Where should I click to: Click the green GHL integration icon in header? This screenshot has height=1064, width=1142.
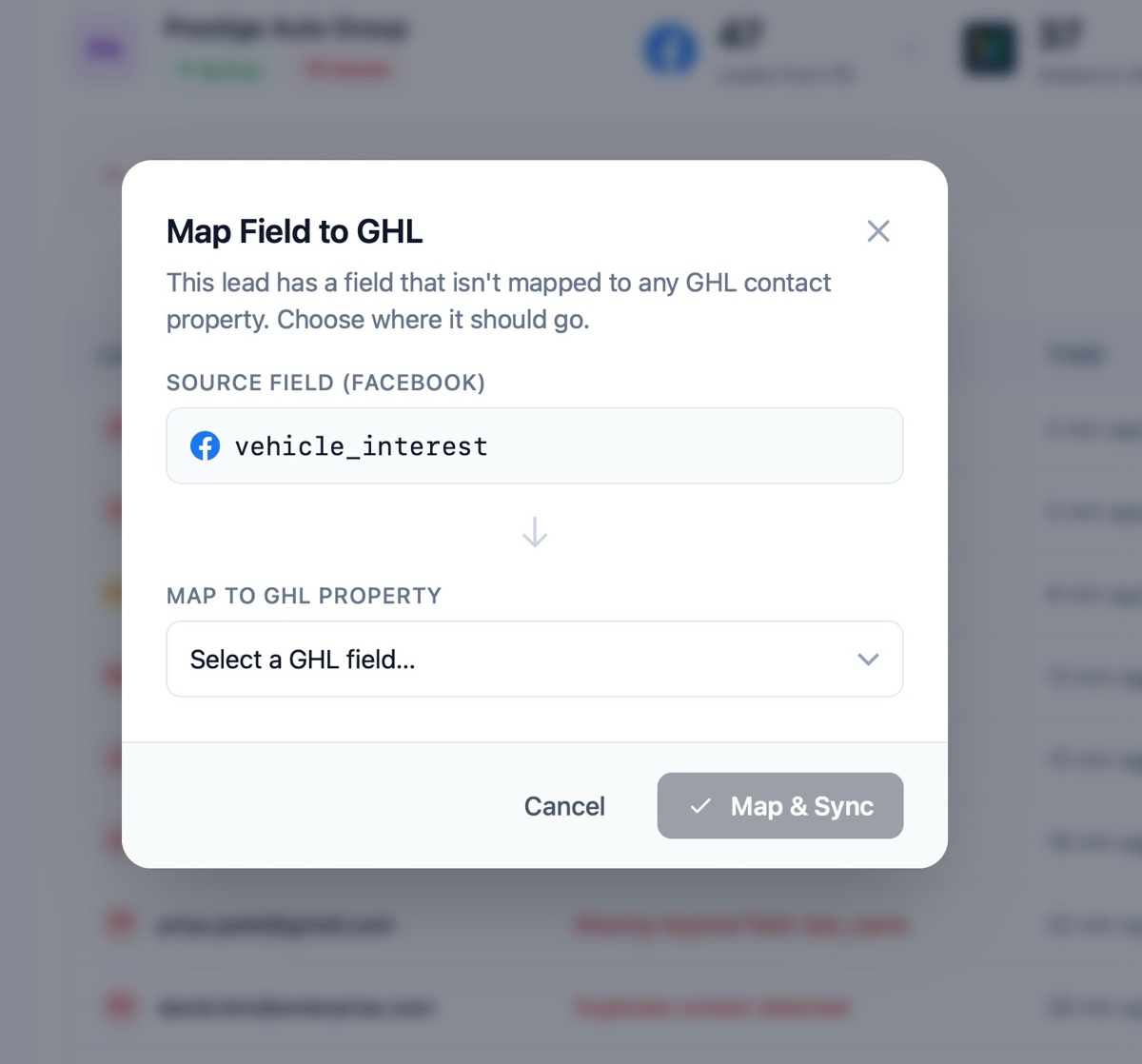click(990, 49)
